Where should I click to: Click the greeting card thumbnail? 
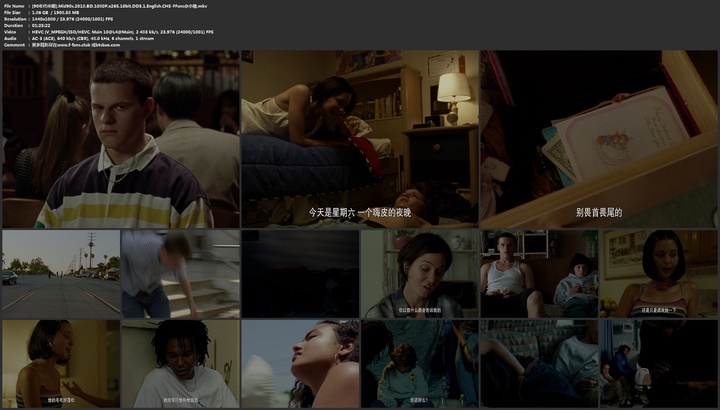(598, 140)
